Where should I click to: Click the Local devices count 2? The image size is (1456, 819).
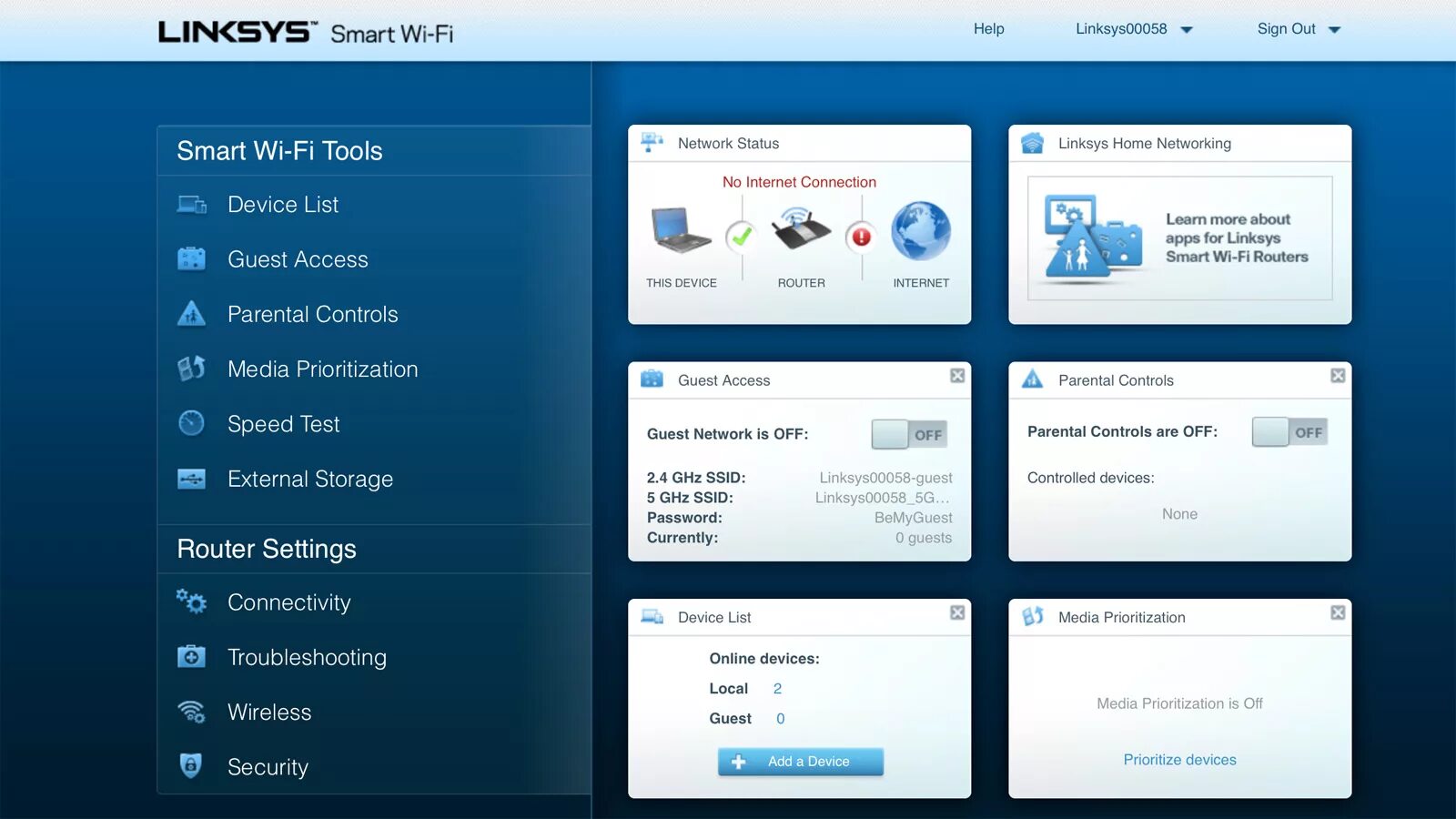777,689
